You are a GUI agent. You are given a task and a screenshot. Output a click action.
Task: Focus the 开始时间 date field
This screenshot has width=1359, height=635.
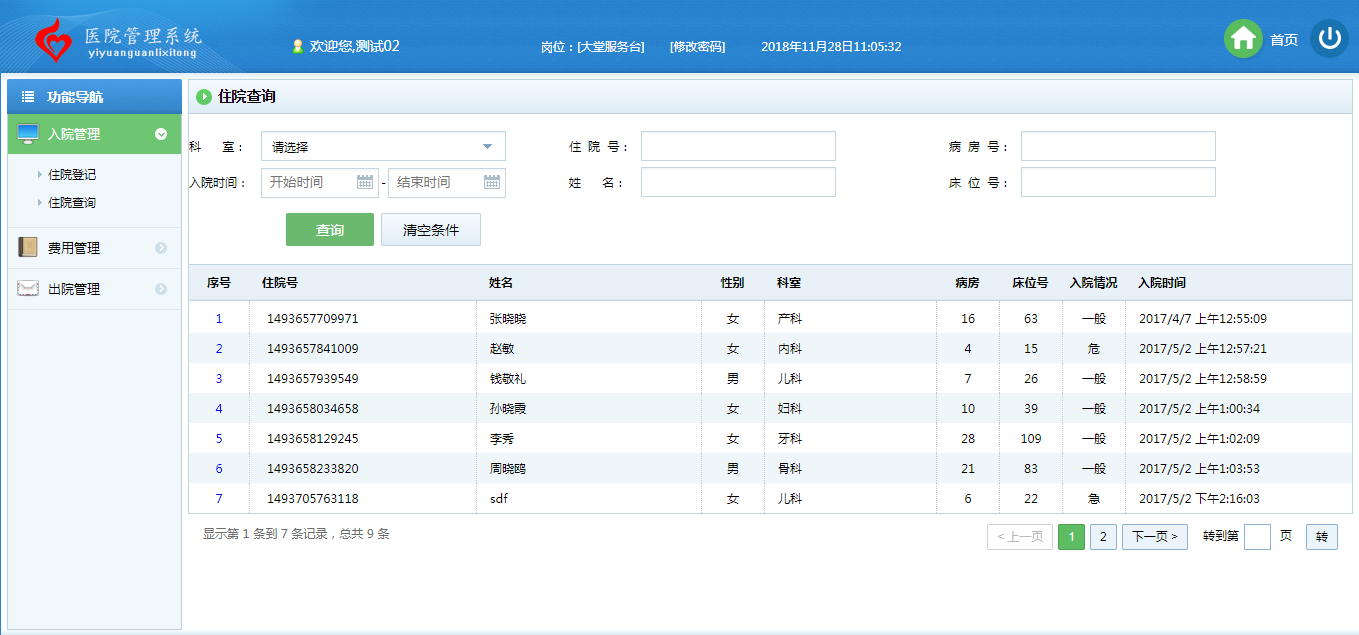[x=320, y=182]
